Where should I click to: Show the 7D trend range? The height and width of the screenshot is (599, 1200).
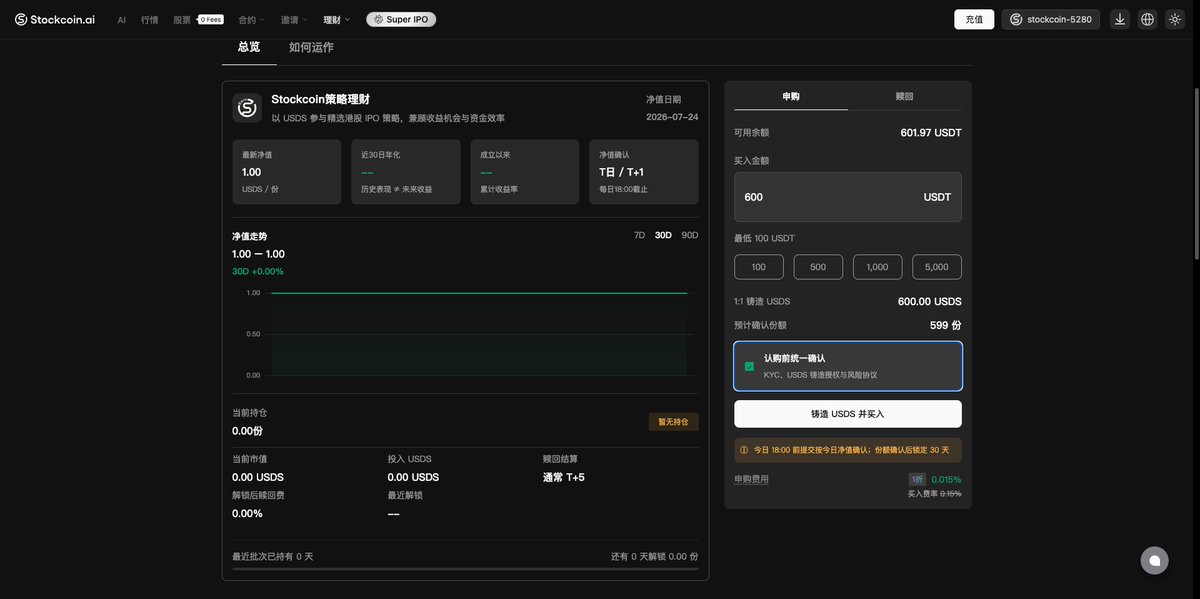pos(640,235)
